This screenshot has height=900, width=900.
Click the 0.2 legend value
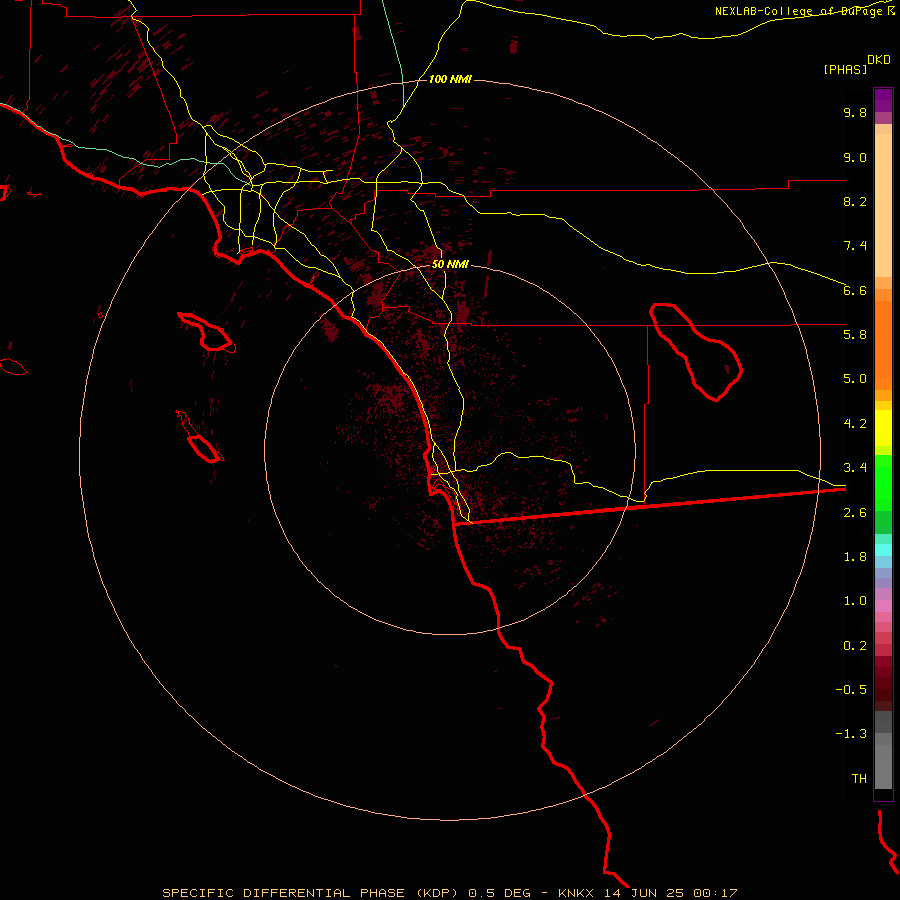[x=855, y=646]
